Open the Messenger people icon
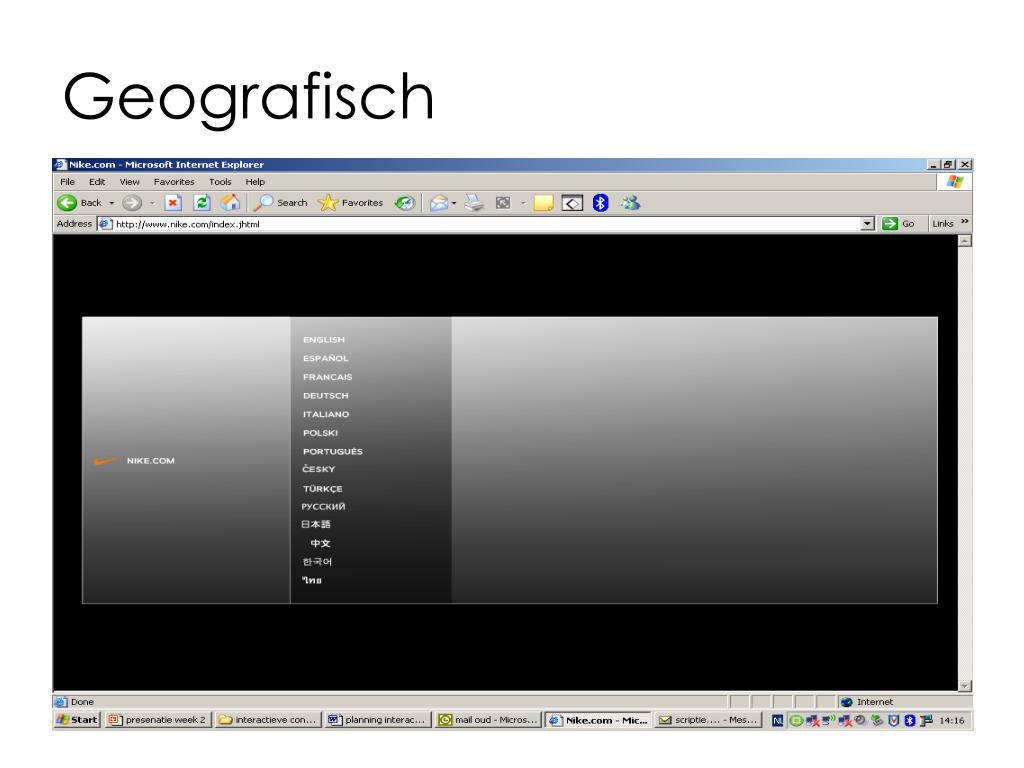The width and height of the screenshot is (1024, 768). [630, 203]
